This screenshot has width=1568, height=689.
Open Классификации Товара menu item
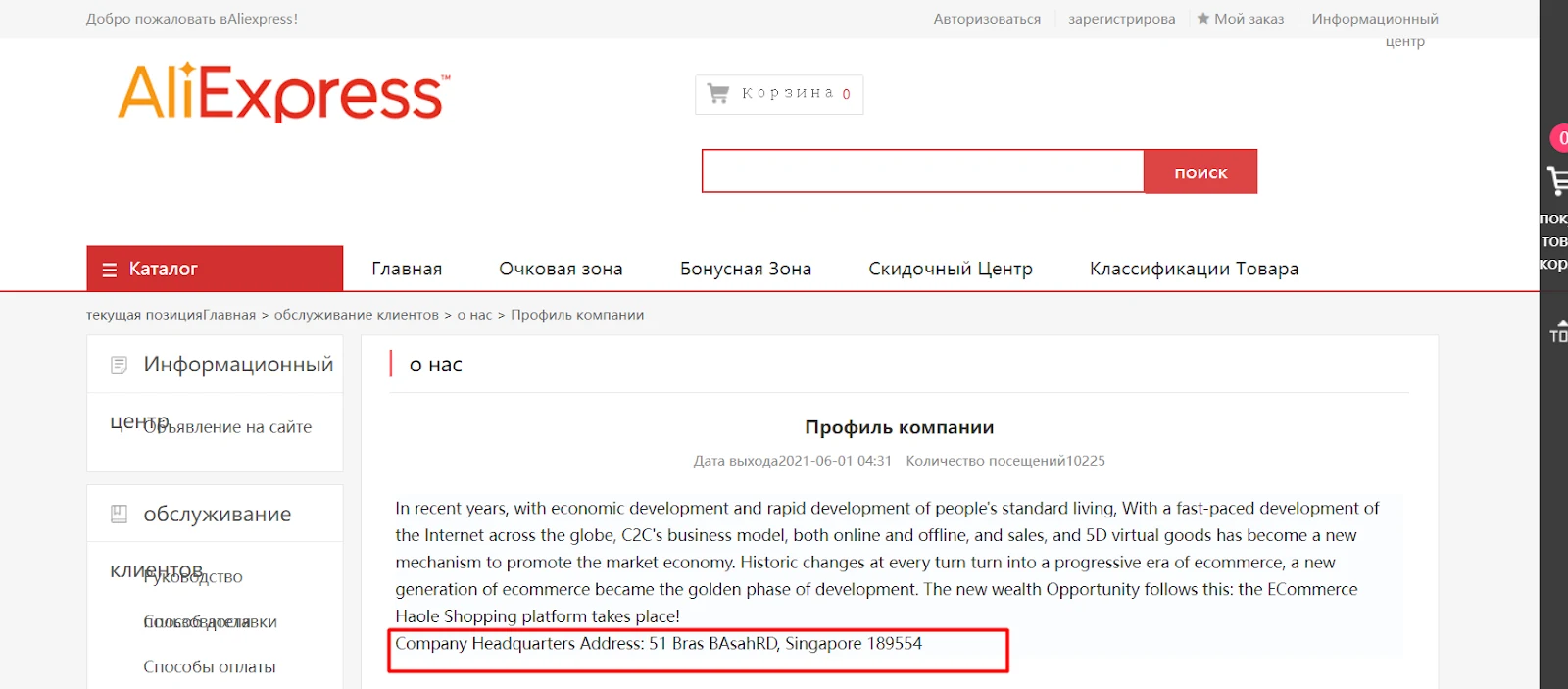pos(1194,269)
